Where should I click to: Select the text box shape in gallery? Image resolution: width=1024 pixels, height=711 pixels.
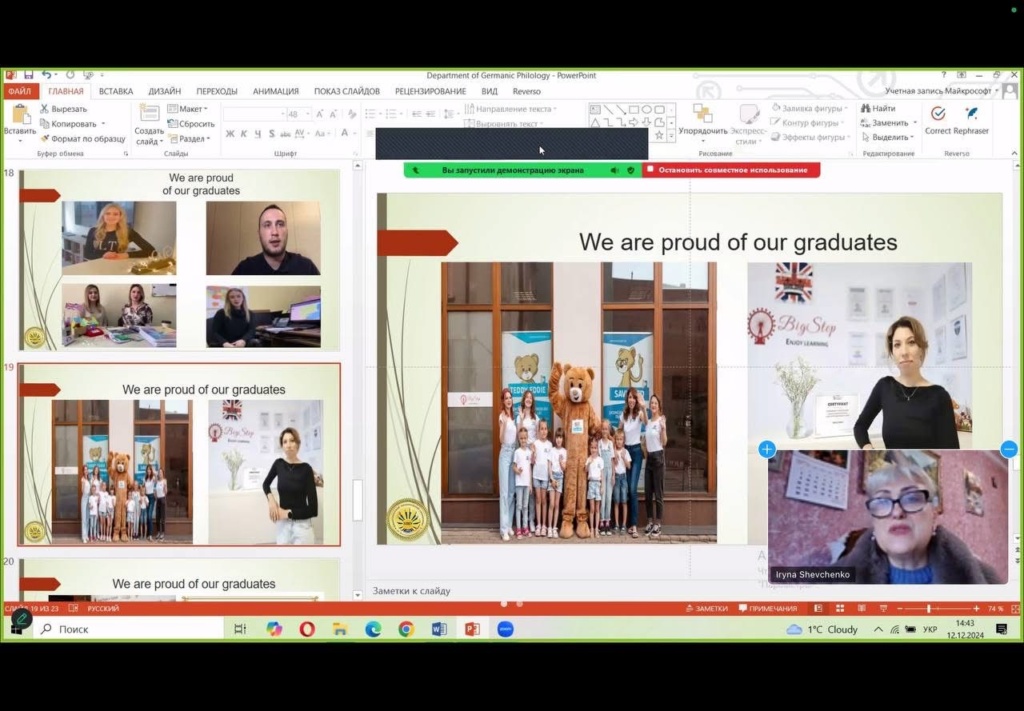coord(595,109)
